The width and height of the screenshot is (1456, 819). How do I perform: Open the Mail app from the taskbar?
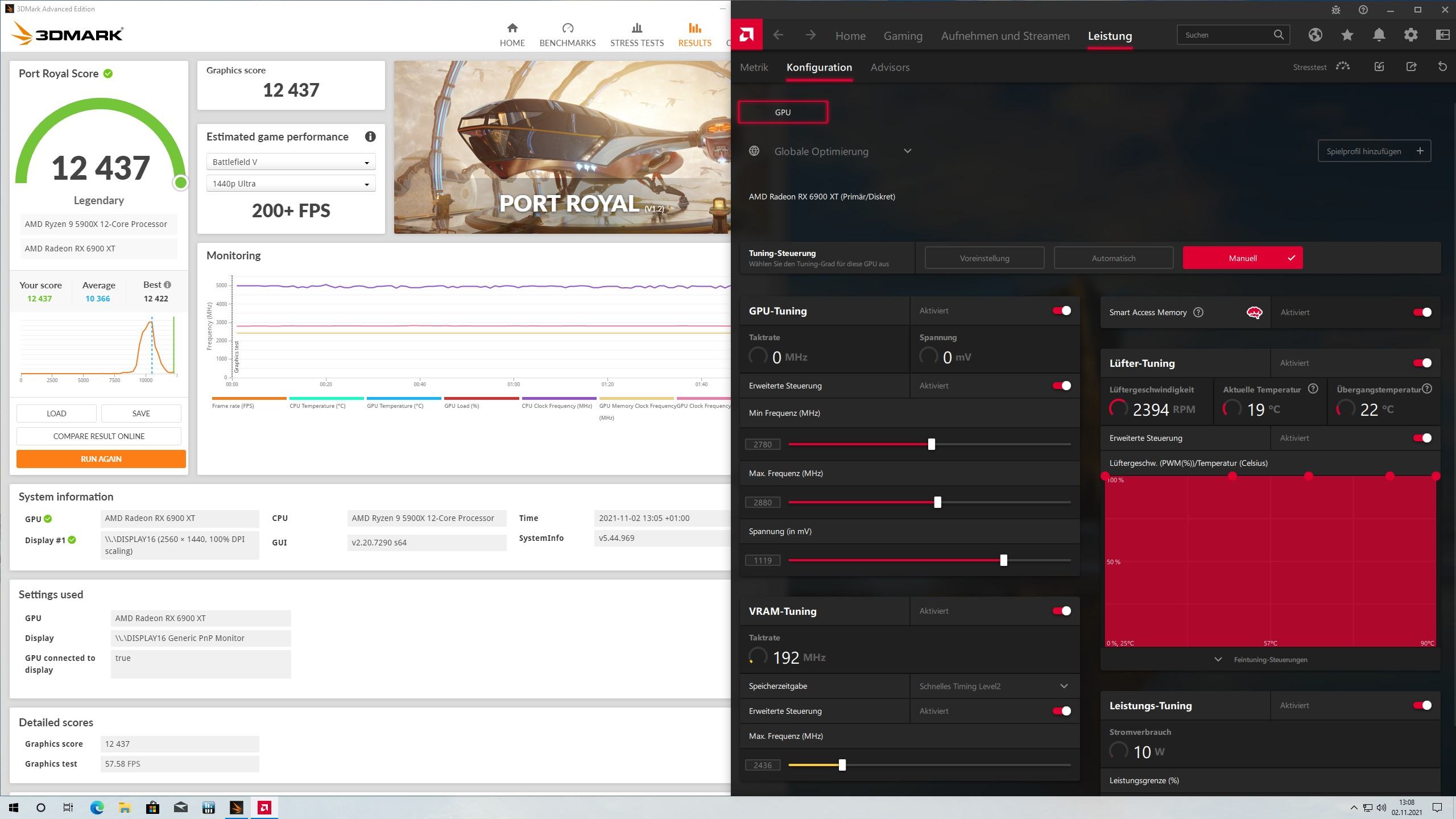click(x=180, y=808)
